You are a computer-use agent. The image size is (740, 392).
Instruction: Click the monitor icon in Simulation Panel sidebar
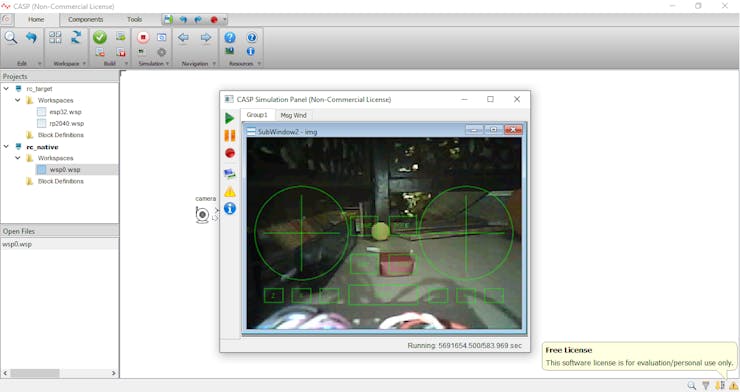[x=230, y=174]
